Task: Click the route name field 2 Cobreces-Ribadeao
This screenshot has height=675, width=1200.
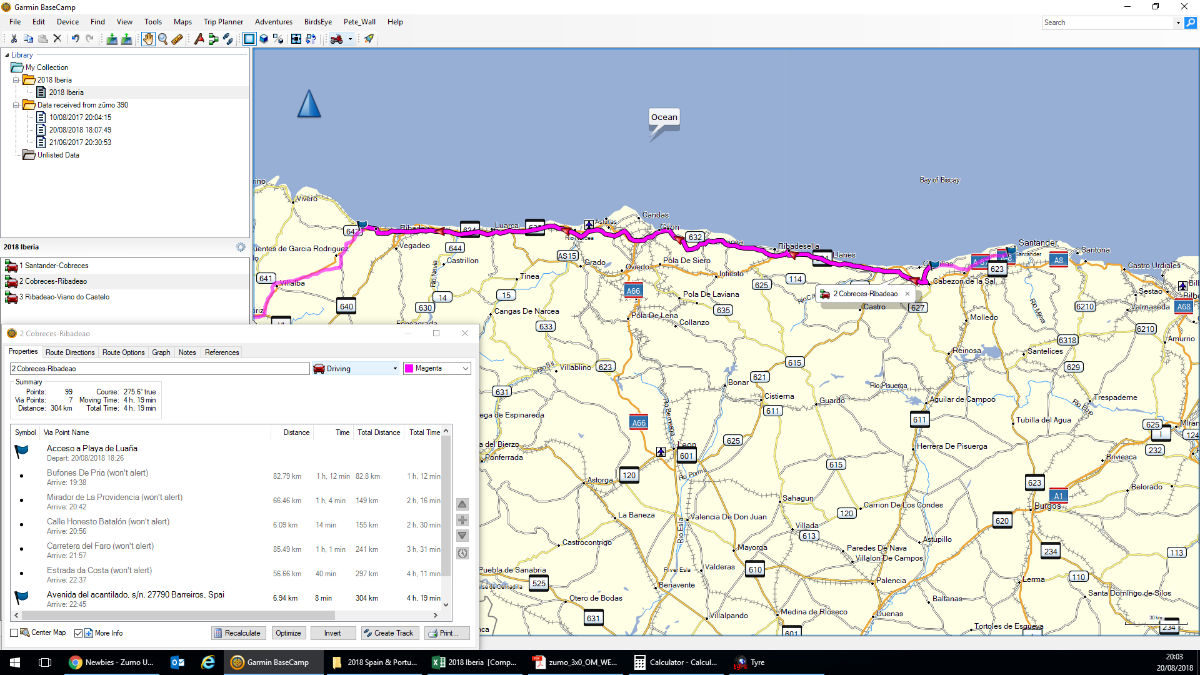Action: pyautogui.click(x=158, y=369)
